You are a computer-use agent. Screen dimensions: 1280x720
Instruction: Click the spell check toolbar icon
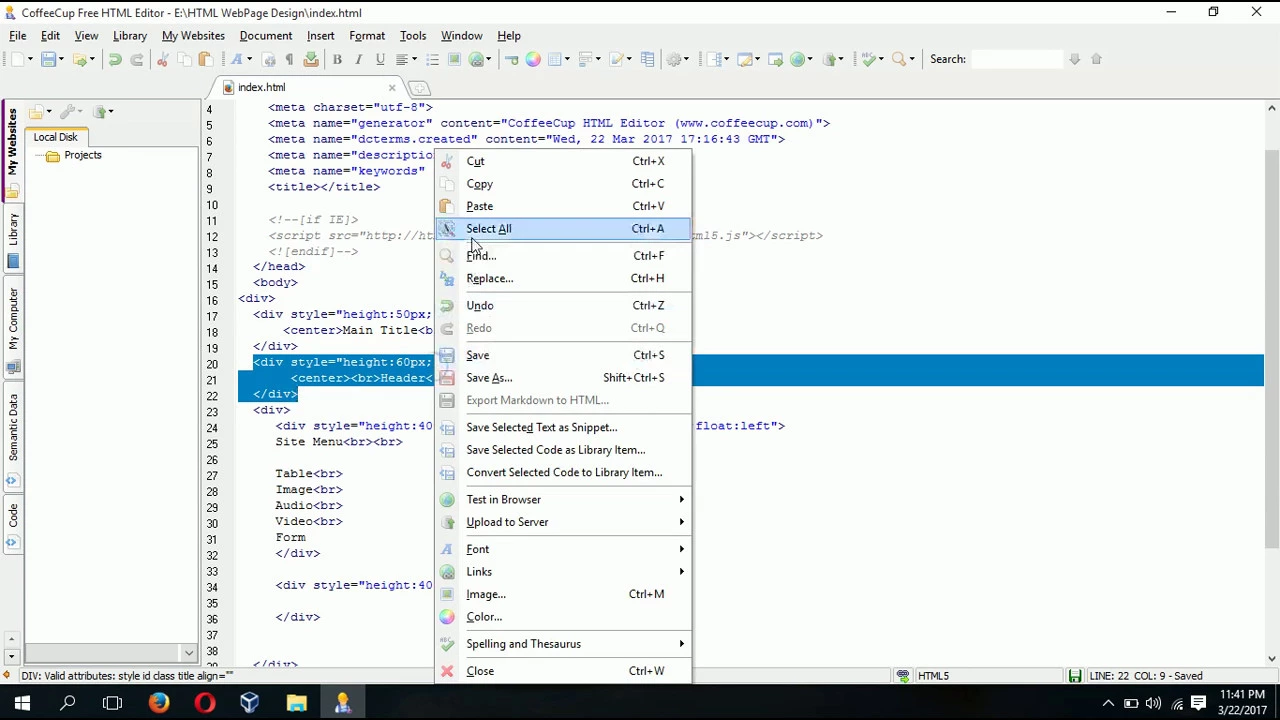pyautogui.click(x=868, y=59)
